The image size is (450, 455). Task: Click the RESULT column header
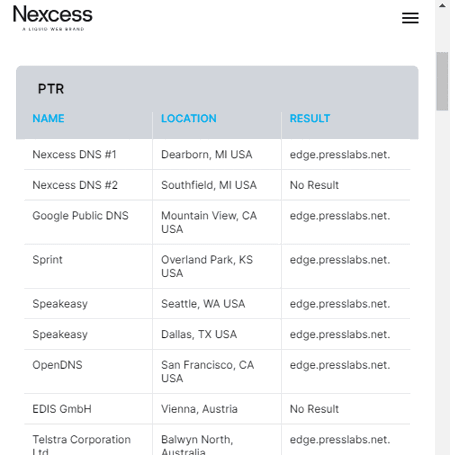[310, 118]
